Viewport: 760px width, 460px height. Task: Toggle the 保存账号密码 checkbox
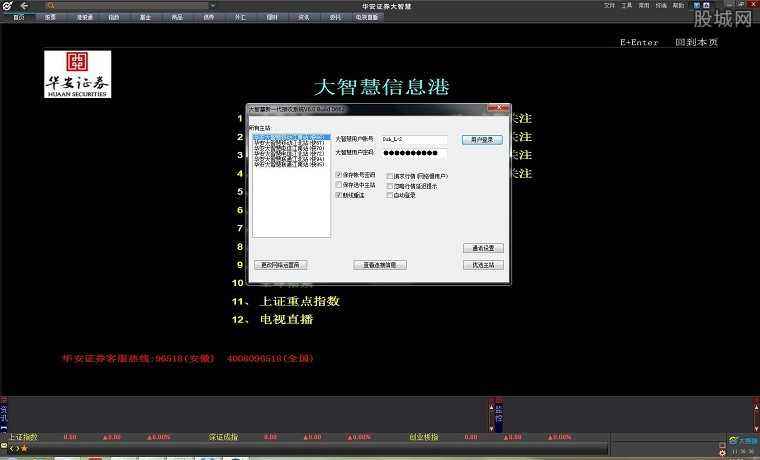click(x=339, y=174)
